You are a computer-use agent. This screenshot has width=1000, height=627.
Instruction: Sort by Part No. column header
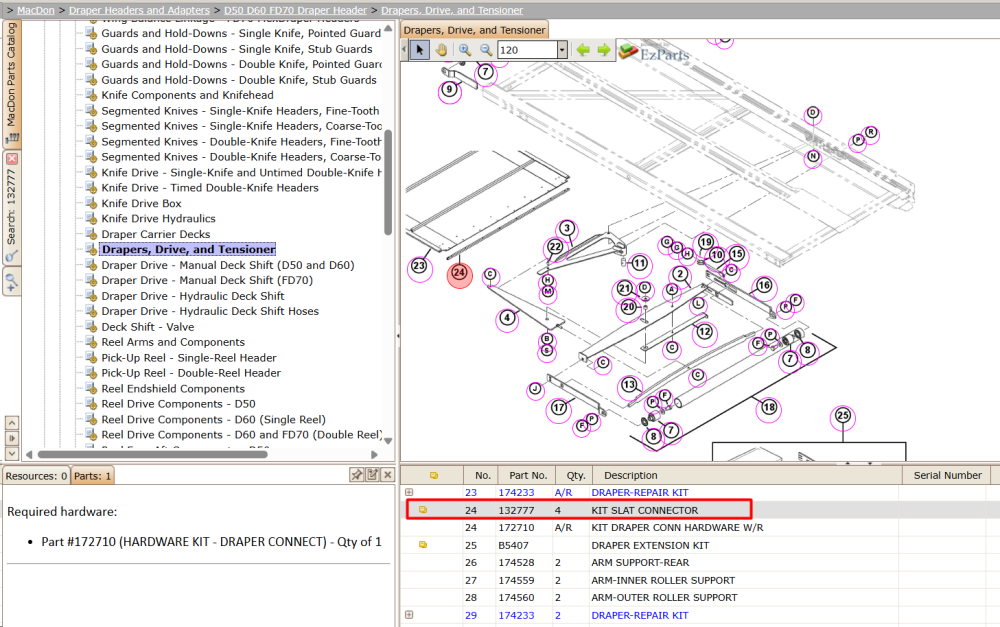[x=528, y=475]
